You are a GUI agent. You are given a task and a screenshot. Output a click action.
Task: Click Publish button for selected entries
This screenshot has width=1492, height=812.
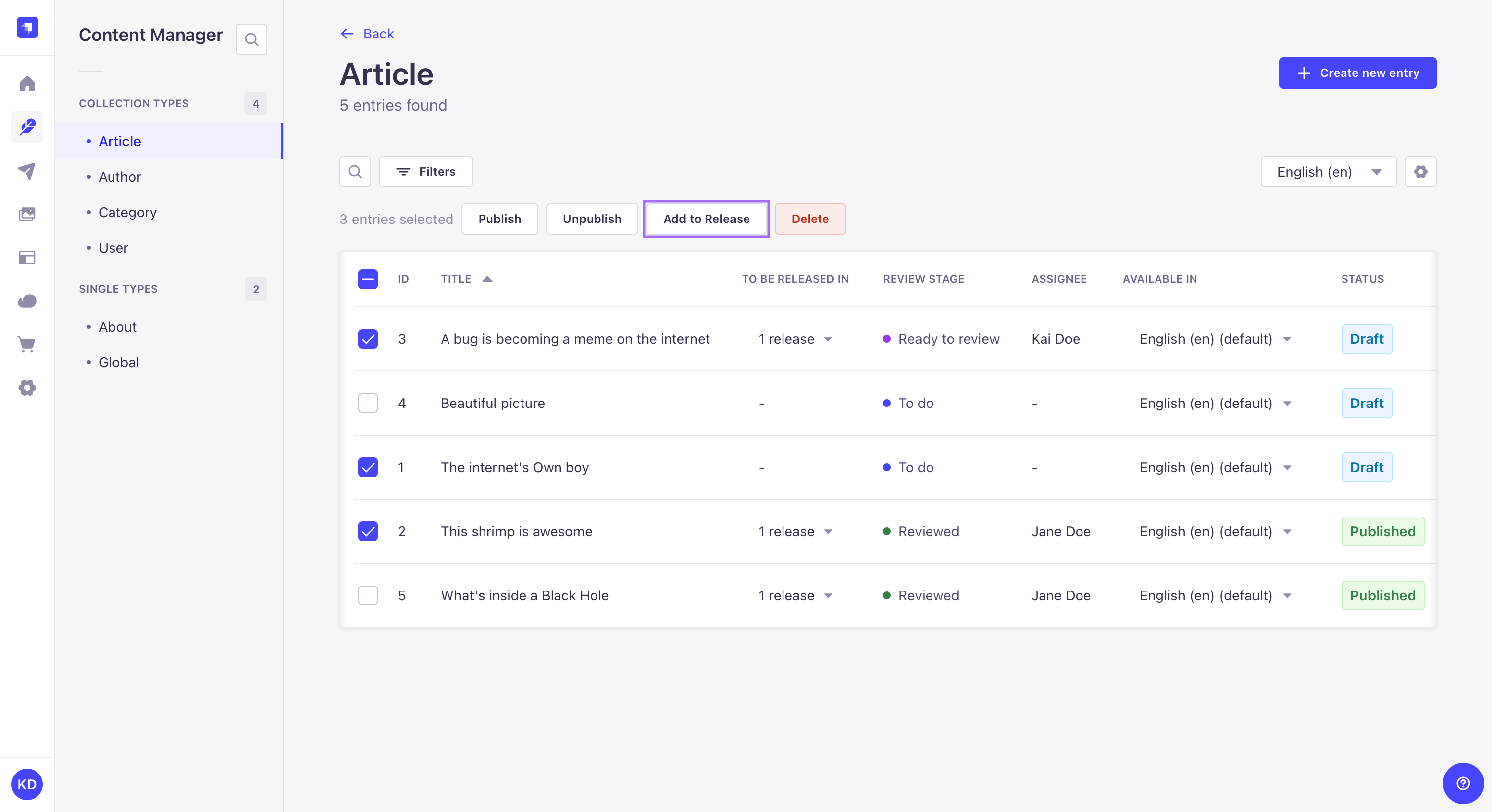click(x=499, y=219)
